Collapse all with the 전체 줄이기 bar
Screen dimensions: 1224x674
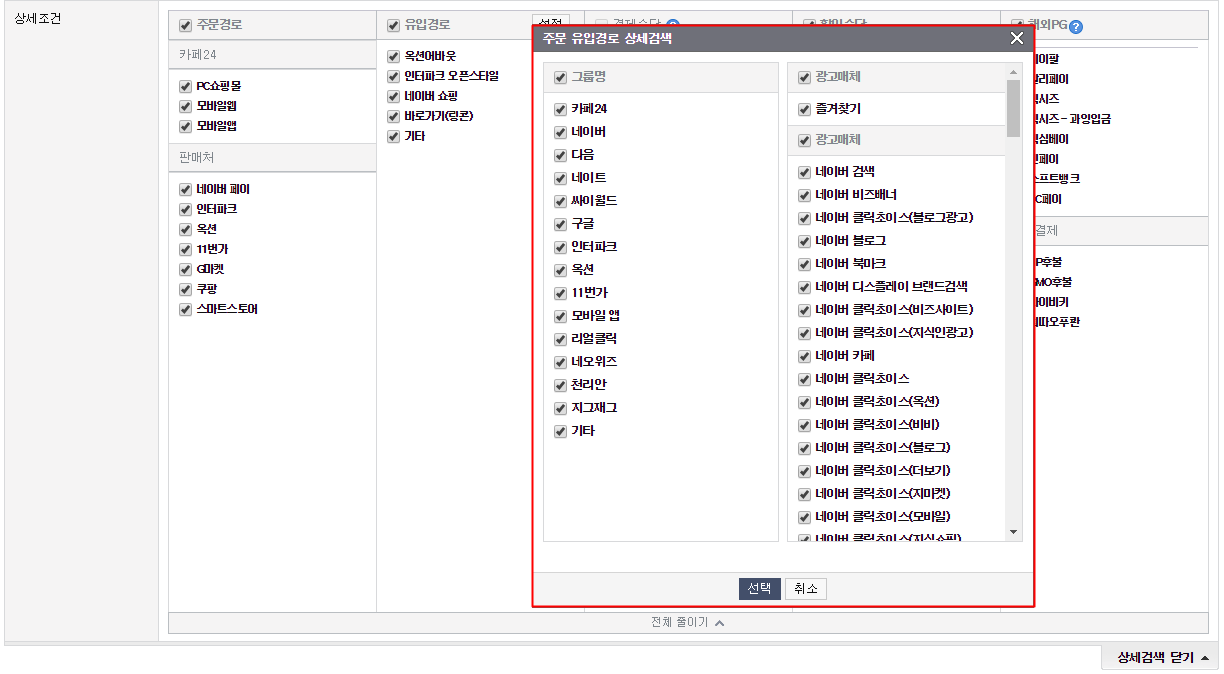(x=688, y=622)
